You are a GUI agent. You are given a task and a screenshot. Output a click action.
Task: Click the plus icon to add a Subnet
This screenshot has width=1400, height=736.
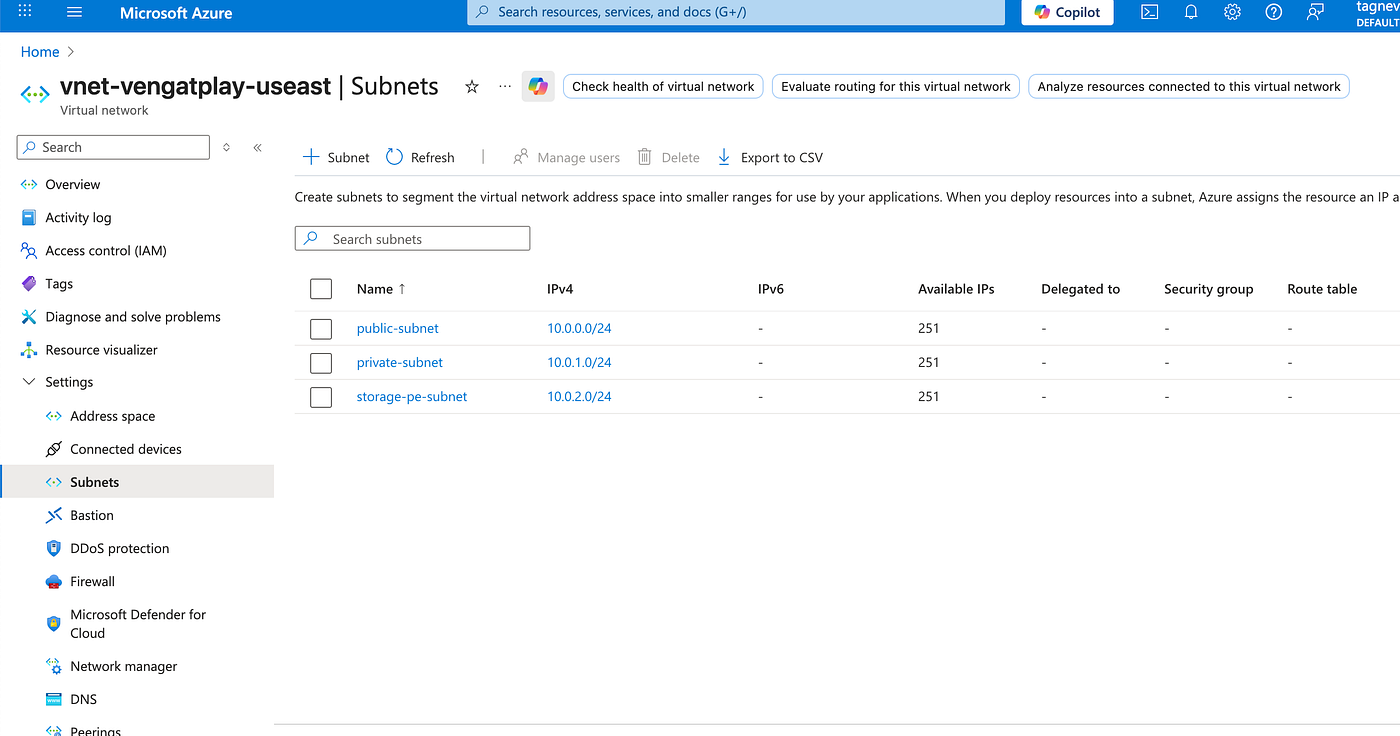[x=311, y=157]
